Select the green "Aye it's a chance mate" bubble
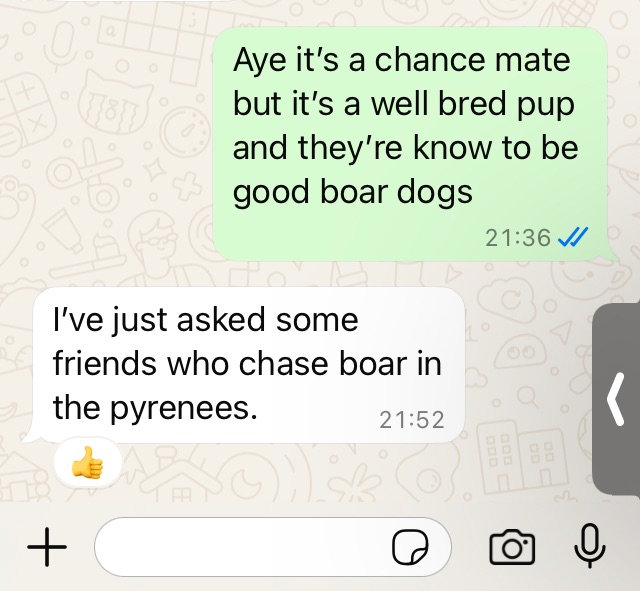Viewport: 640px width, 591px height. (x=410, y=144)
